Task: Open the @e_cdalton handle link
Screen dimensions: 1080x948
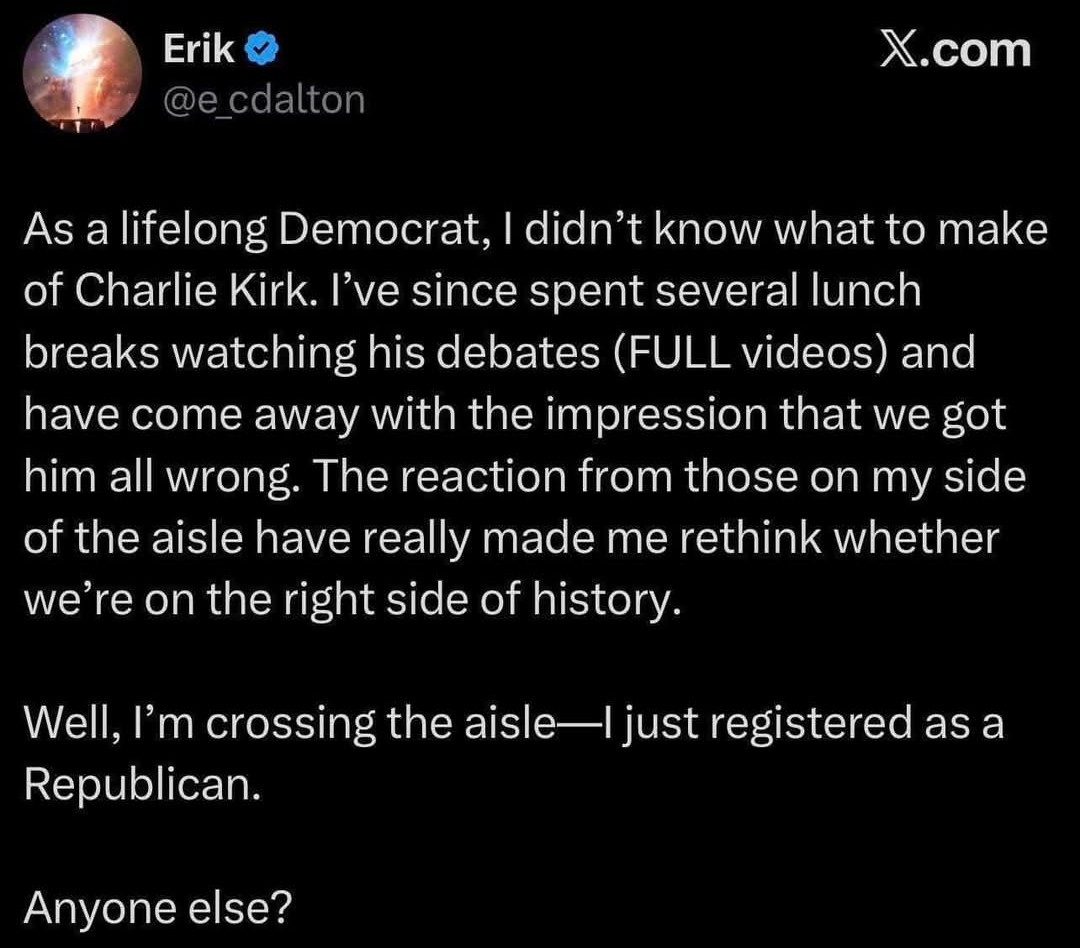Action: tap(263, 100)
